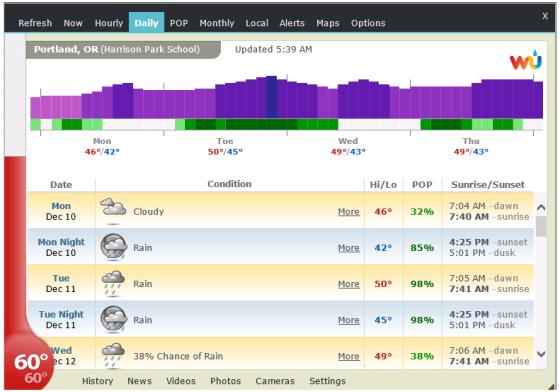Open the Weather Underground logo
This screenshot has height=392, width=560.
tap(526, 60)
